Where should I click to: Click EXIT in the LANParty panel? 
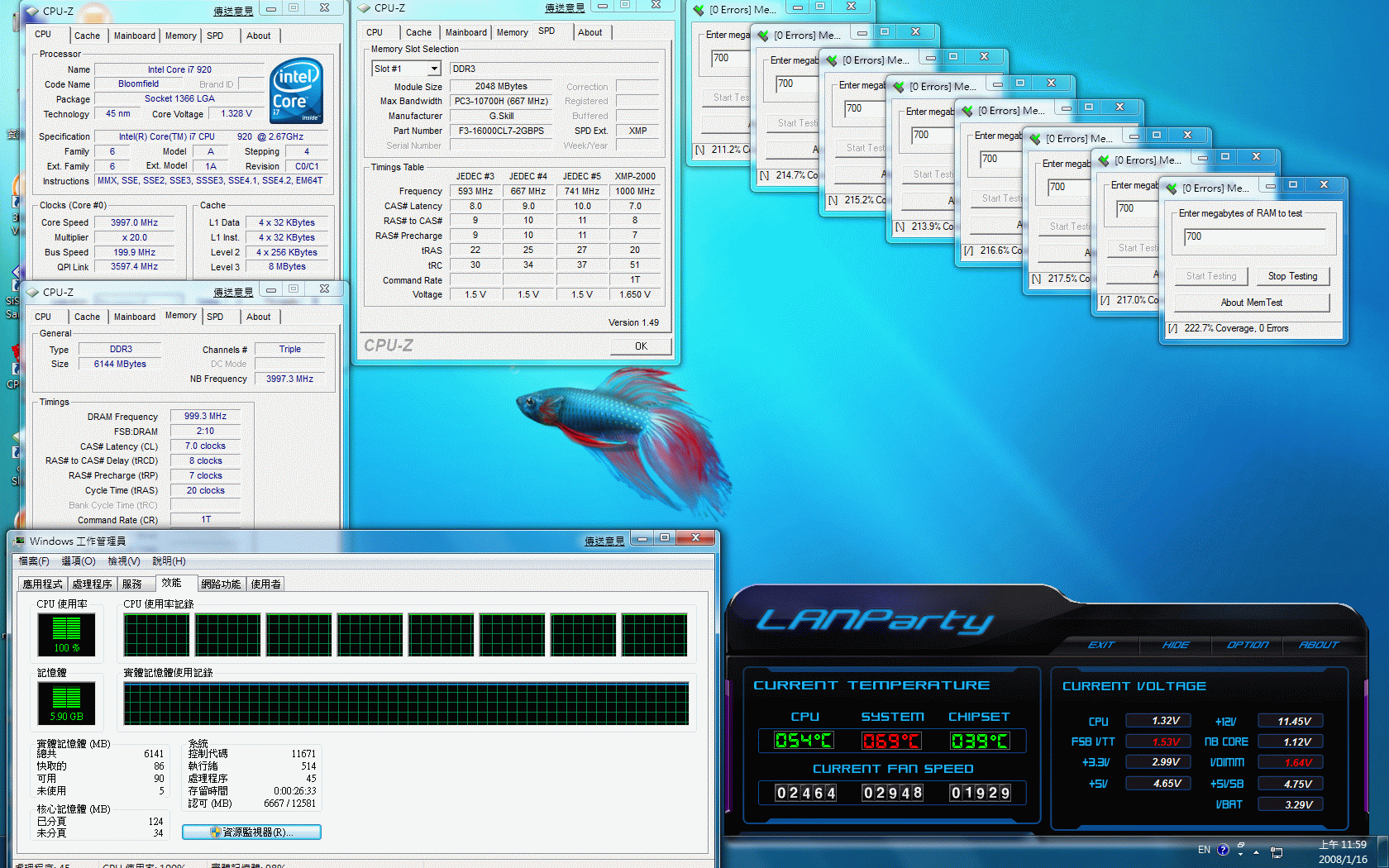pyautogui.click(x=1101, y=645)
